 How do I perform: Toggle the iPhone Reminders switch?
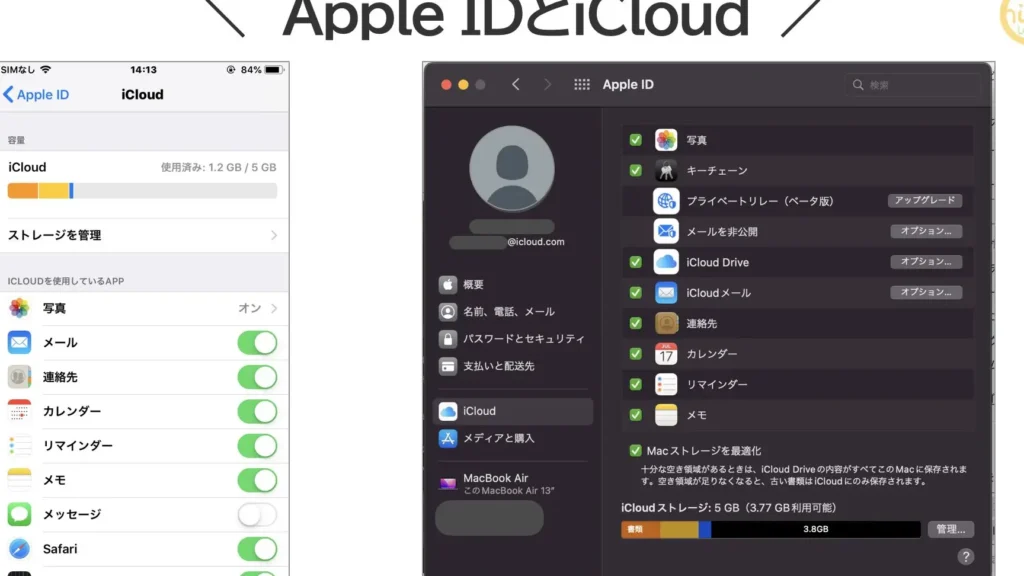tap(257, 446)
